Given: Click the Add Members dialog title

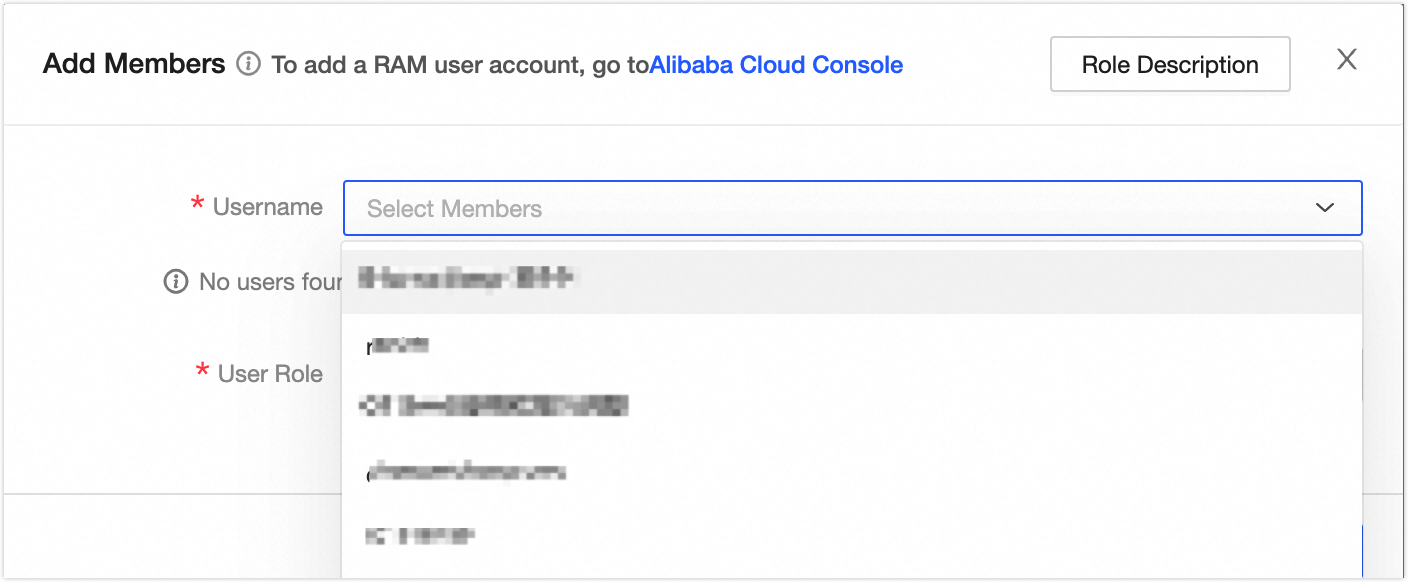Looking at the screenshot, I should coord(134,65).
